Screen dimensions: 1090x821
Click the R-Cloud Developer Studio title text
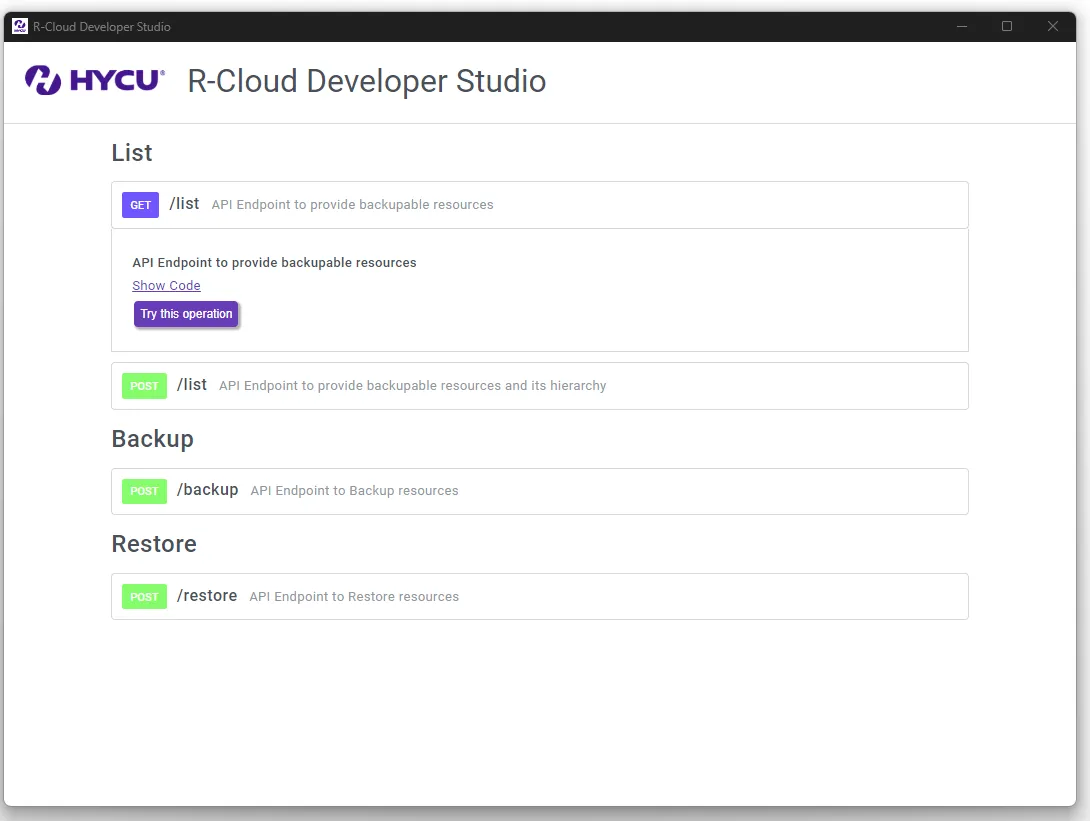(x=367, y=81)
